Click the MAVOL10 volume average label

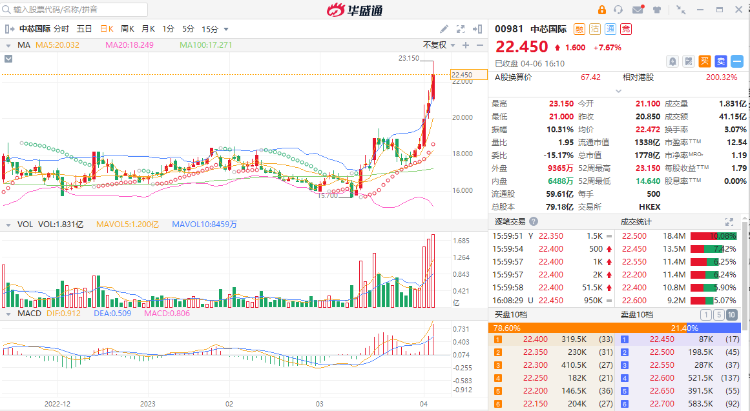(204, 224)
